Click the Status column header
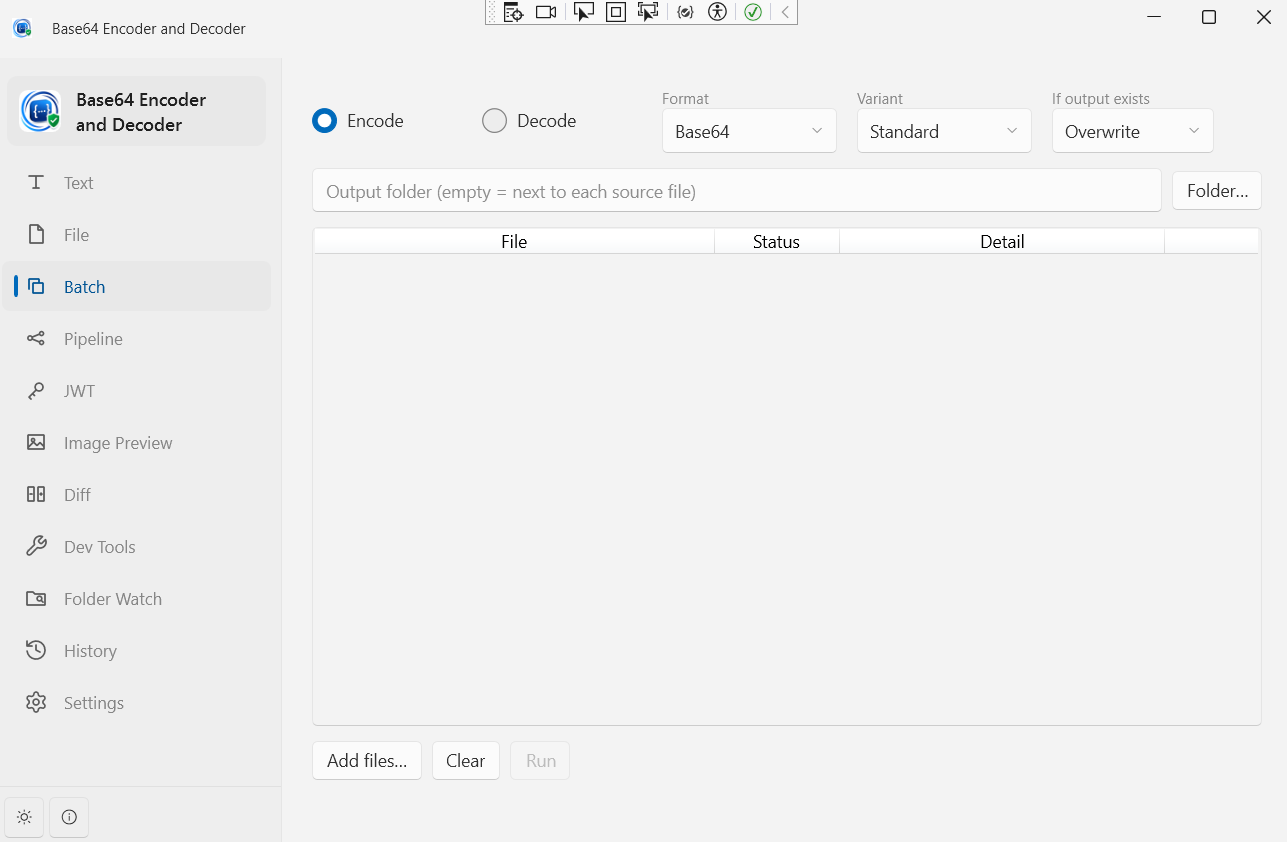The width and height of the screenshot is (1287, 842). point(777,241)
